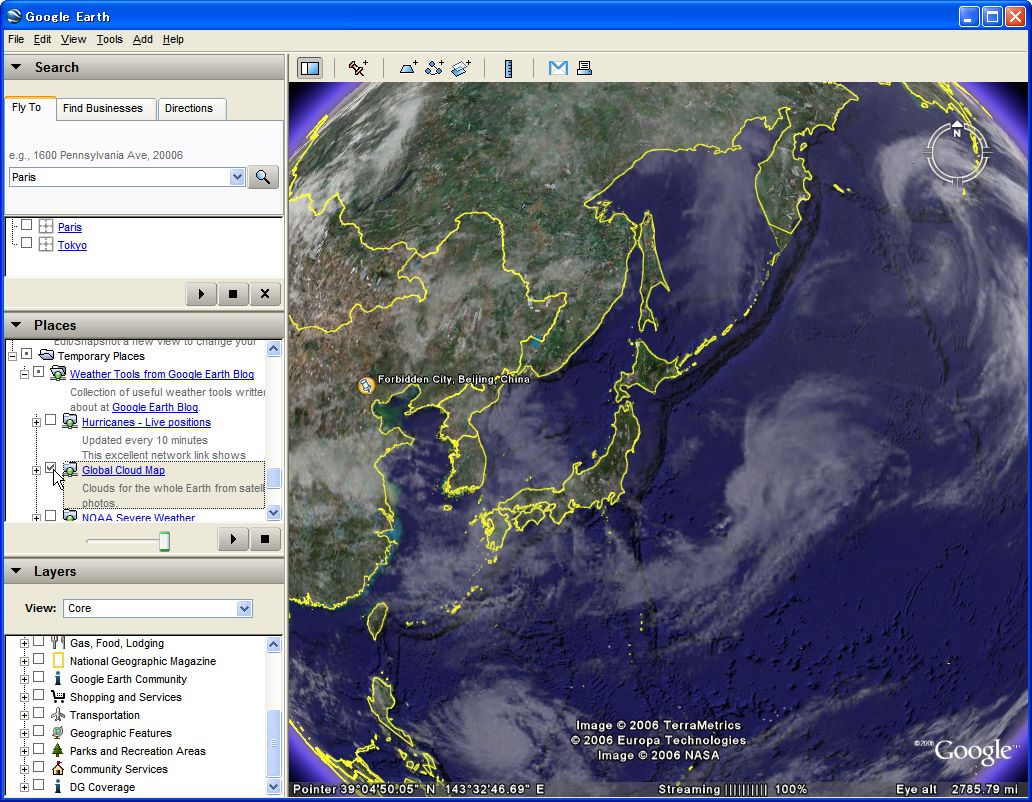Click the Geographic Features layer icon

(x=58, y=732)
